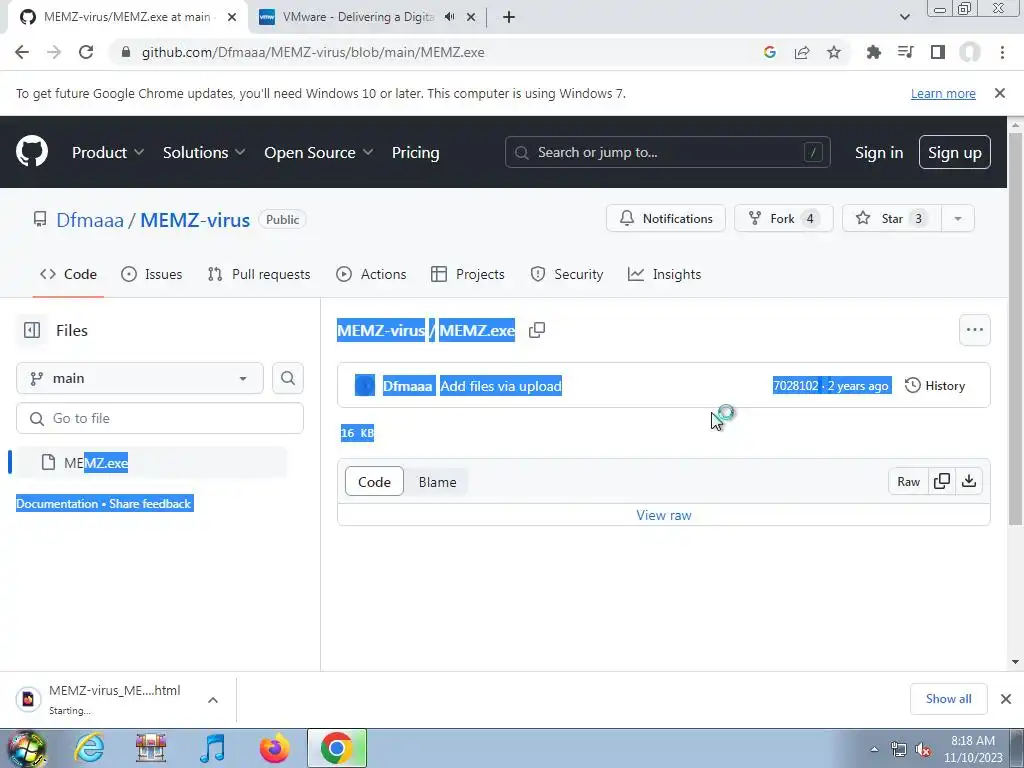
Task: Open the download item options chevron
Action: coord(213,699)
